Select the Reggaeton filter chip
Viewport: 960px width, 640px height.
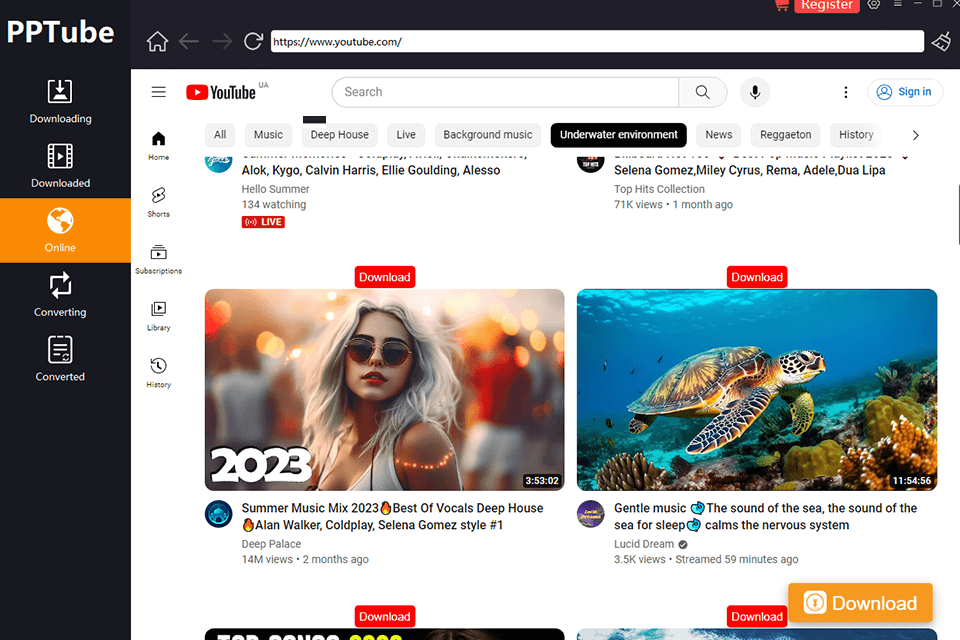(786, 135)
